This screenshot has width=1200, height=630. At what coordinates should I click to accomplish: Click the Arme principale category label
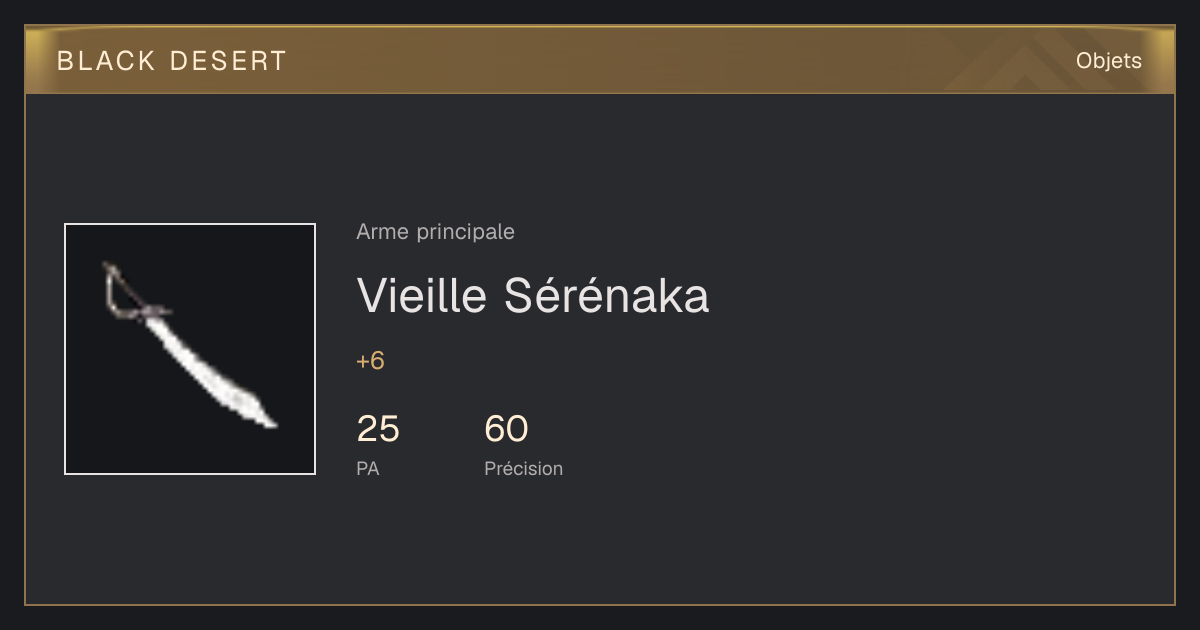point(436,232)
